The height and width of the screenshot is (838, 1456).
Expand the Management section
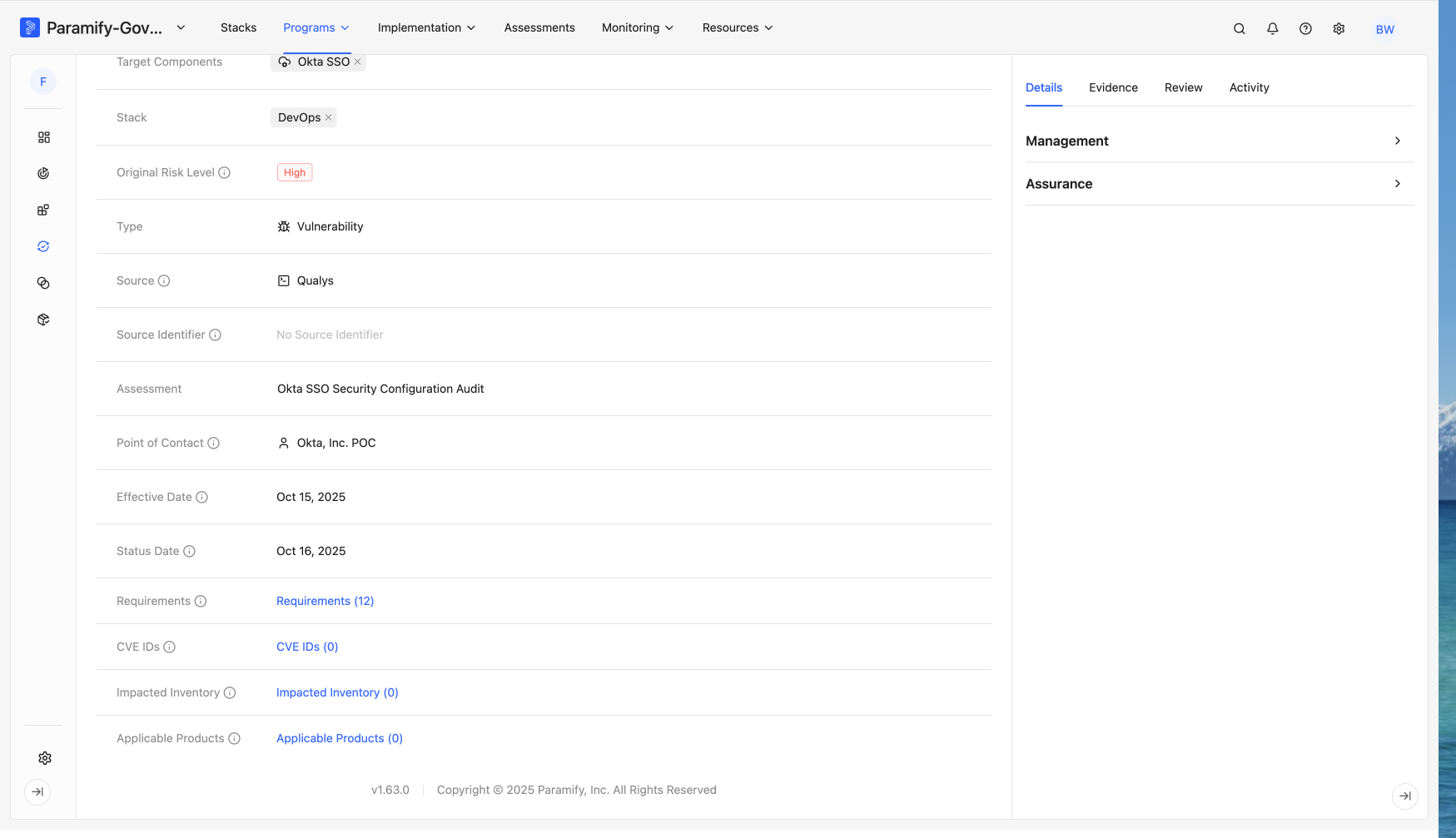tap(1220, 141)
